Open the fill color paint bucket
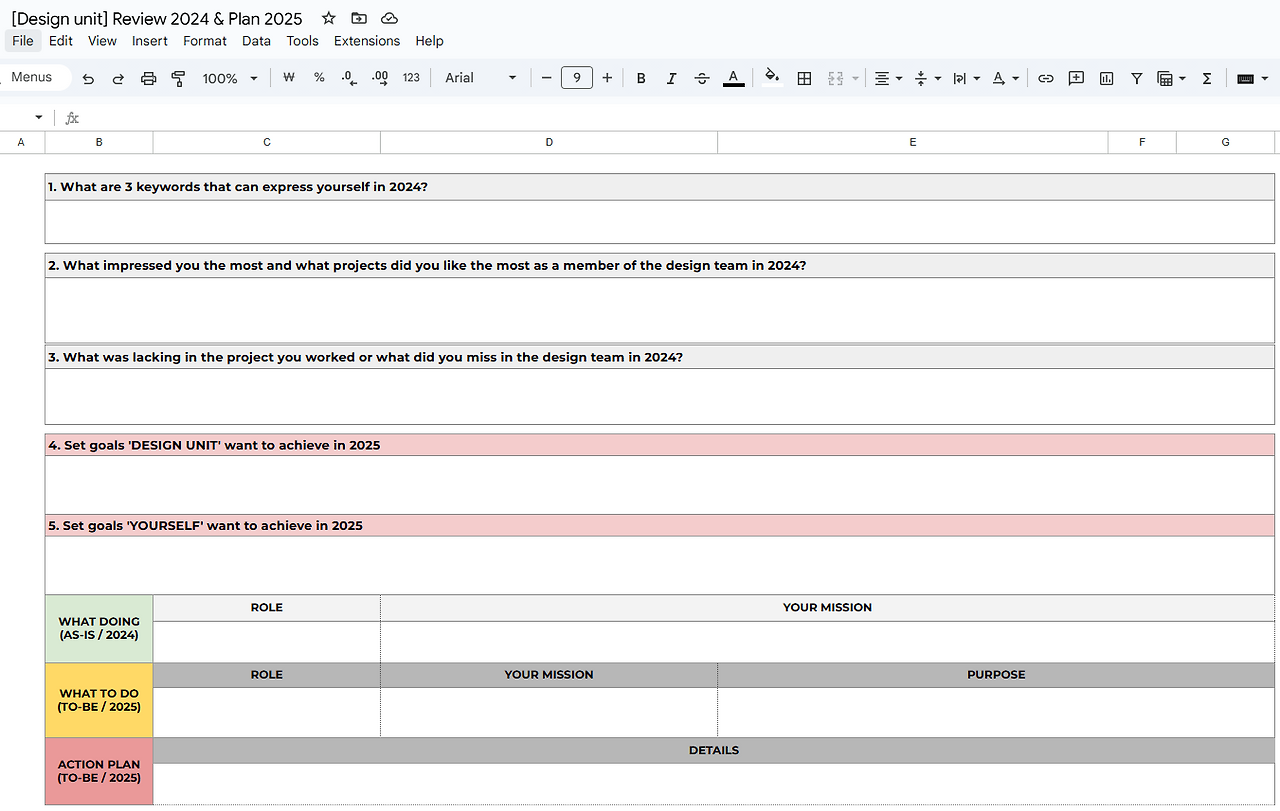This screenshot has height=811, width=1280. 771,77
